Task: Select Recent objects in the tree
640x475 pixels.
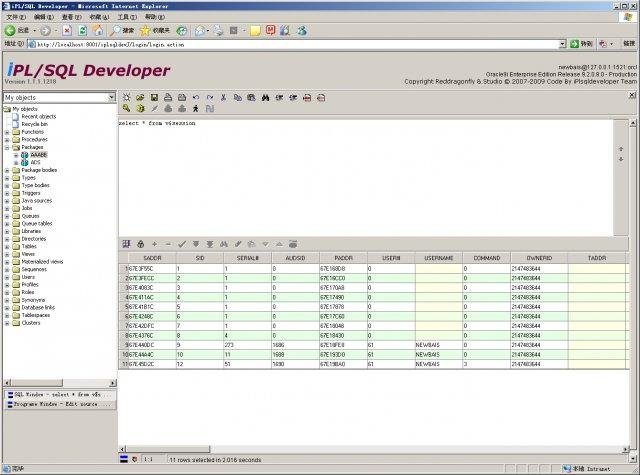Action: click(39, 117)
